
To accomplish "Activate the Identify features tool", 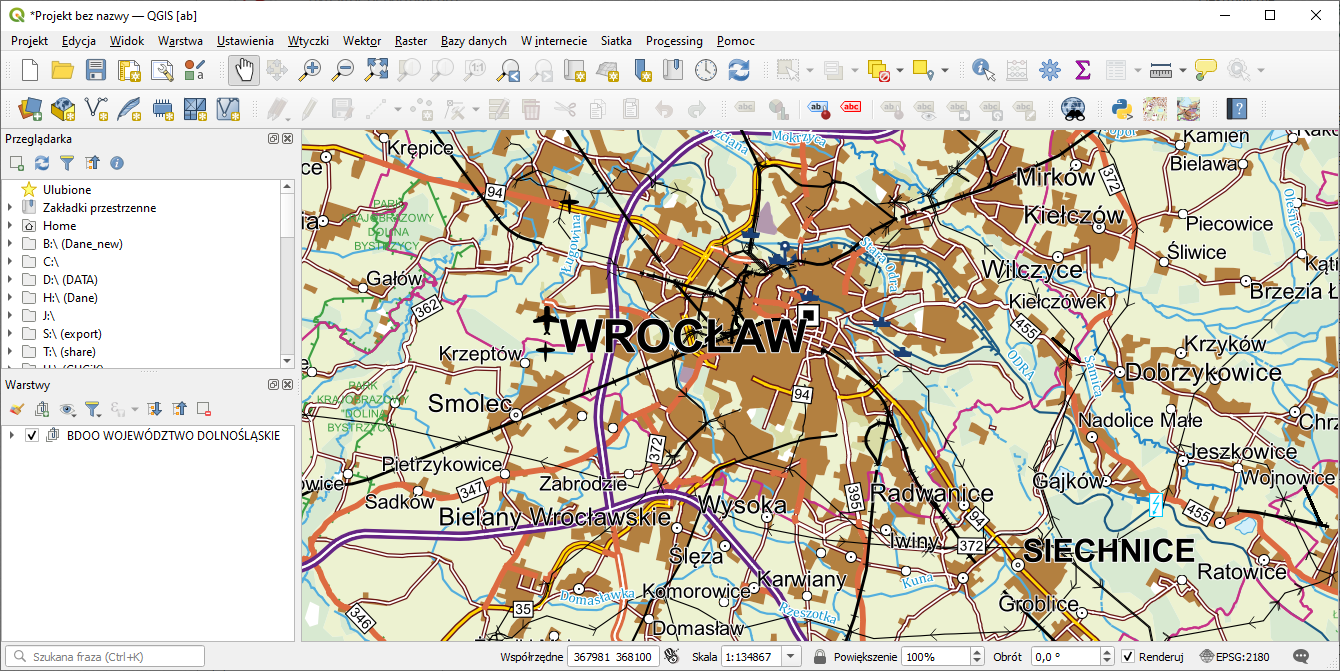I will (x=984, y=70).
